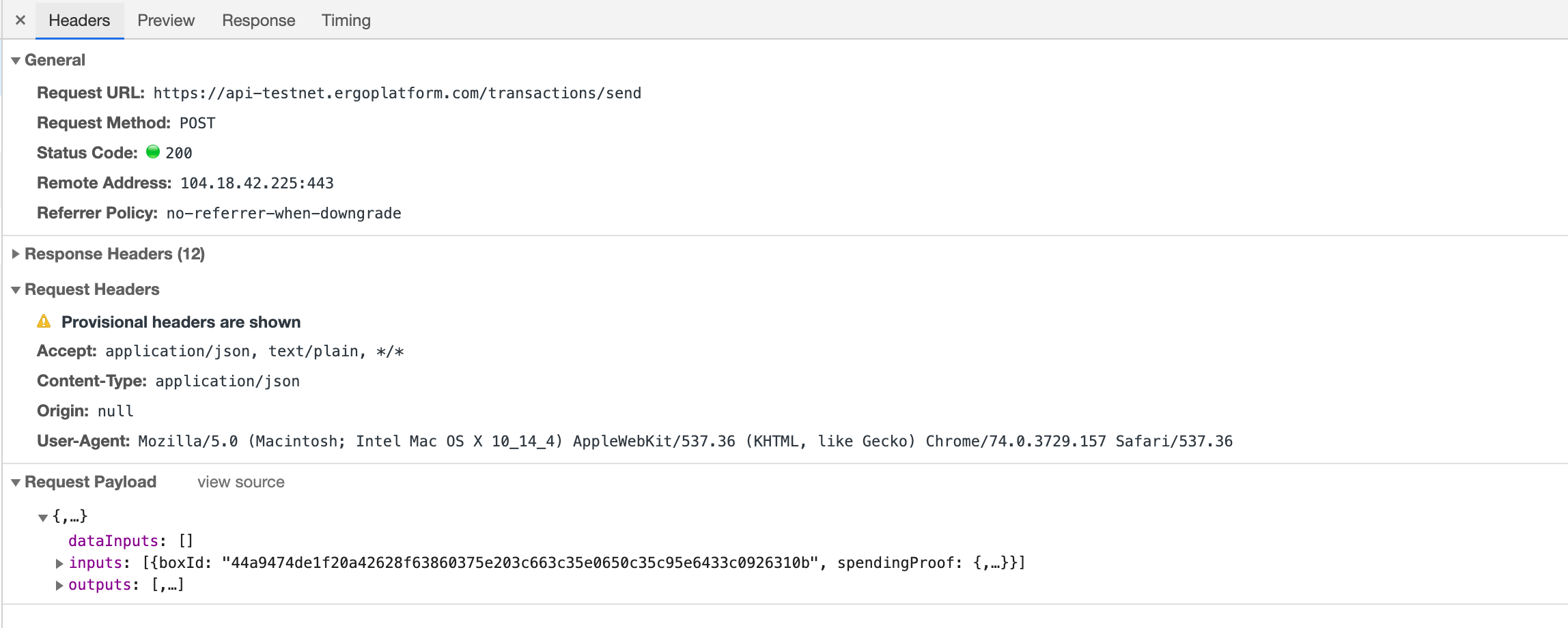The height and width of the screenshot is (628, 1568).
Task: Click the provisional headers warning icon
Action: 44,322
